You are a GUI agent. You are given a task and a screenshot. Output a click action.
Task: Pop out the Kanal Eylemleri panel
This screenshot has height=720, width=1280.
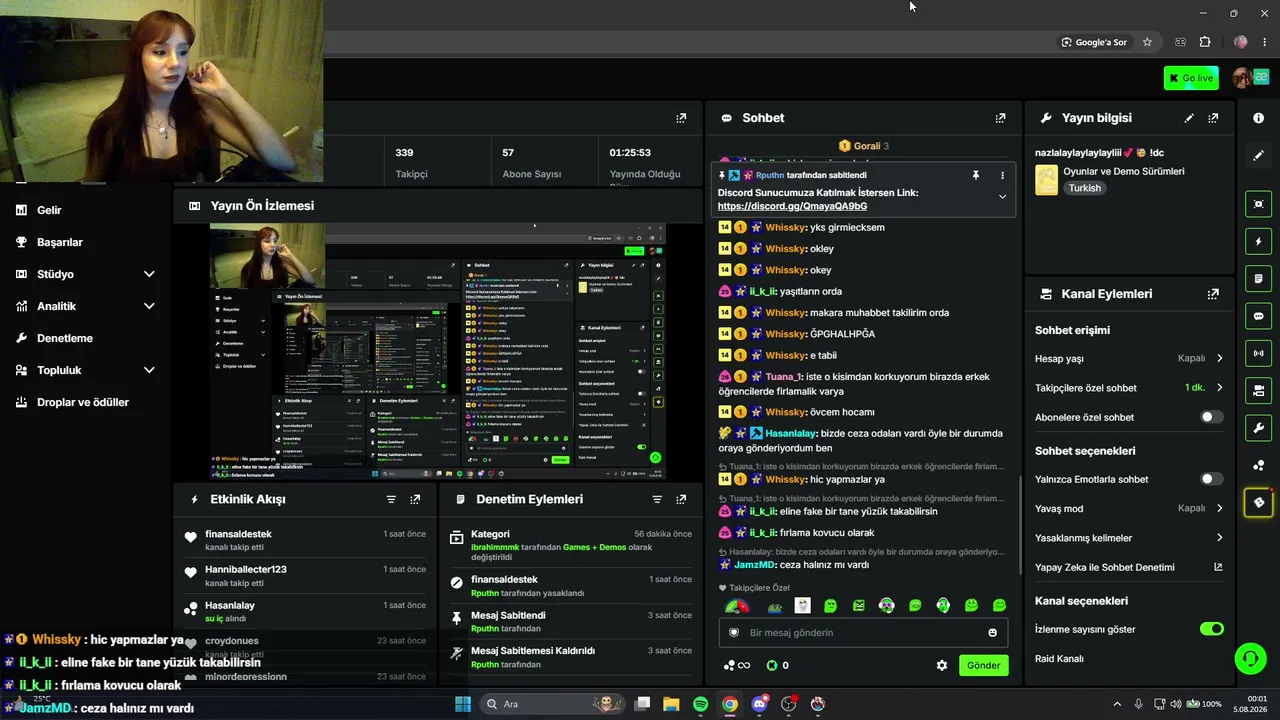point(1213,294)
